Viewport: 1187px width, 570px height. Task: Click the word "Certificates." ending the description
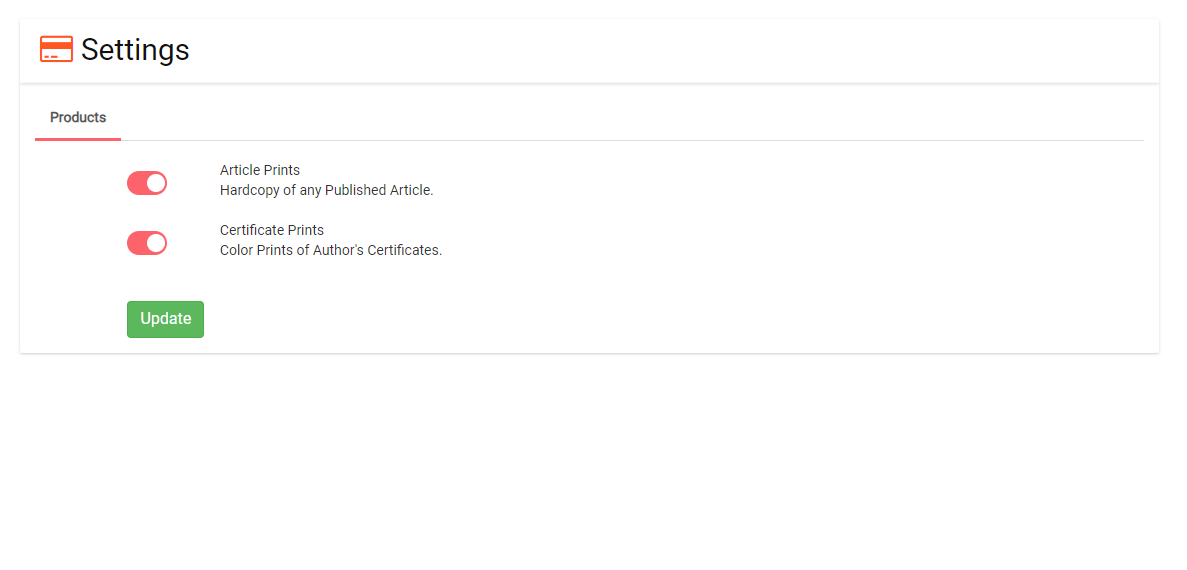coord(405,250)
